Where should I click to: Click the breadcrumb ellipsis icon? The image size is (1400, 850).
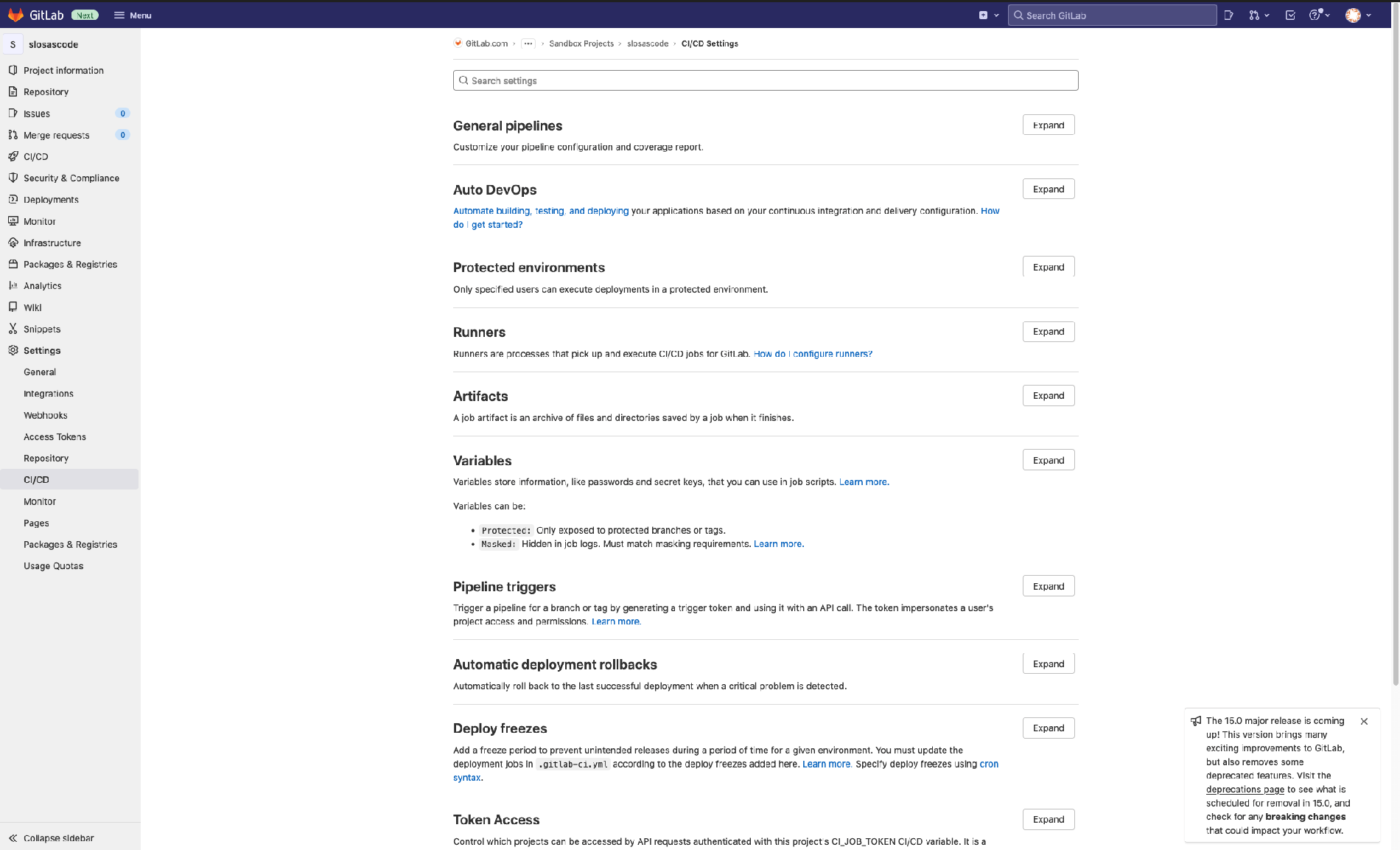point(528,43)
